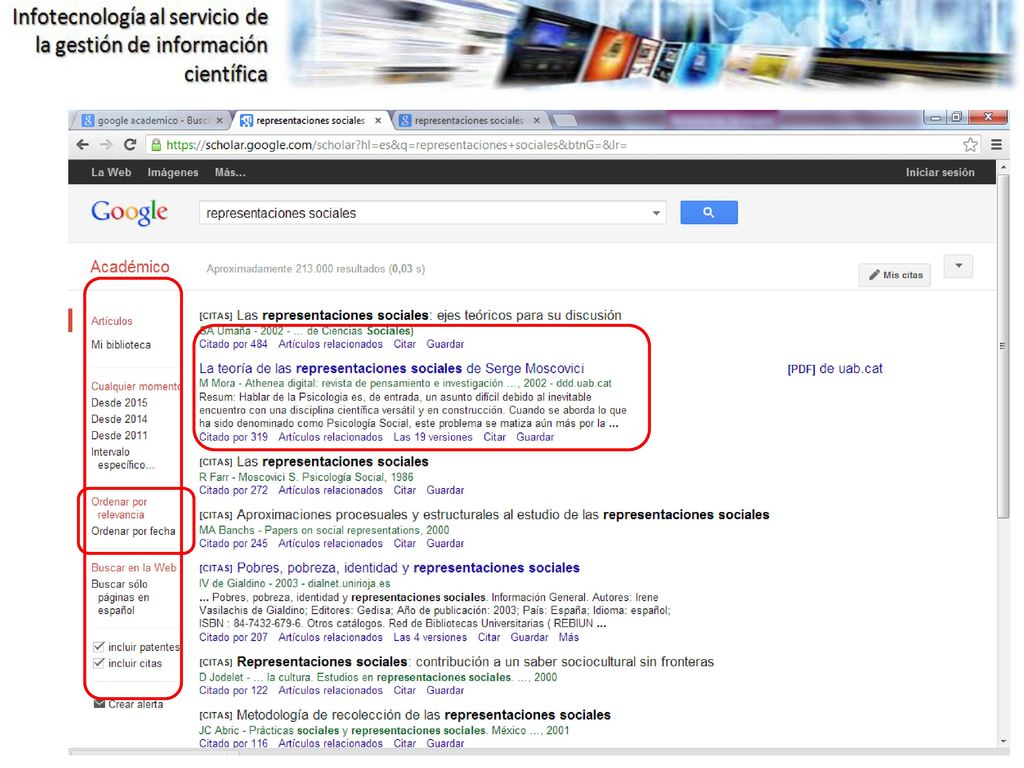1024x768 pixels.
Task: Open 'Las 19 versiones' link
Action: pyautogui.click(x=432, y=437)
